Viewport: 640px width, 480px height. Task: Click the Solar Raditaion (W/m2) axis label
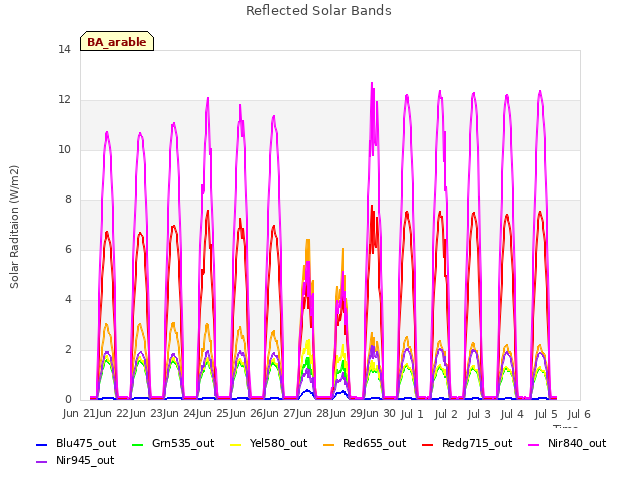tap(14, 227)
